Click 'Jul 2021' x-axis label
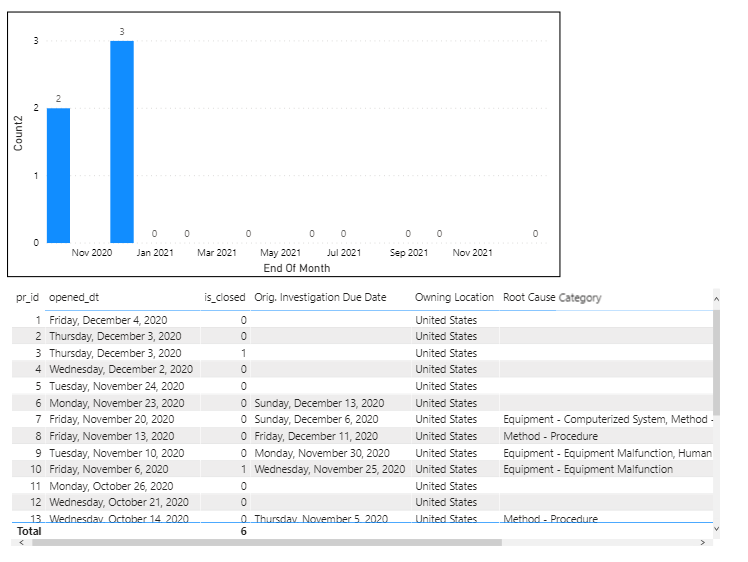748x562 pixels. 344,253
